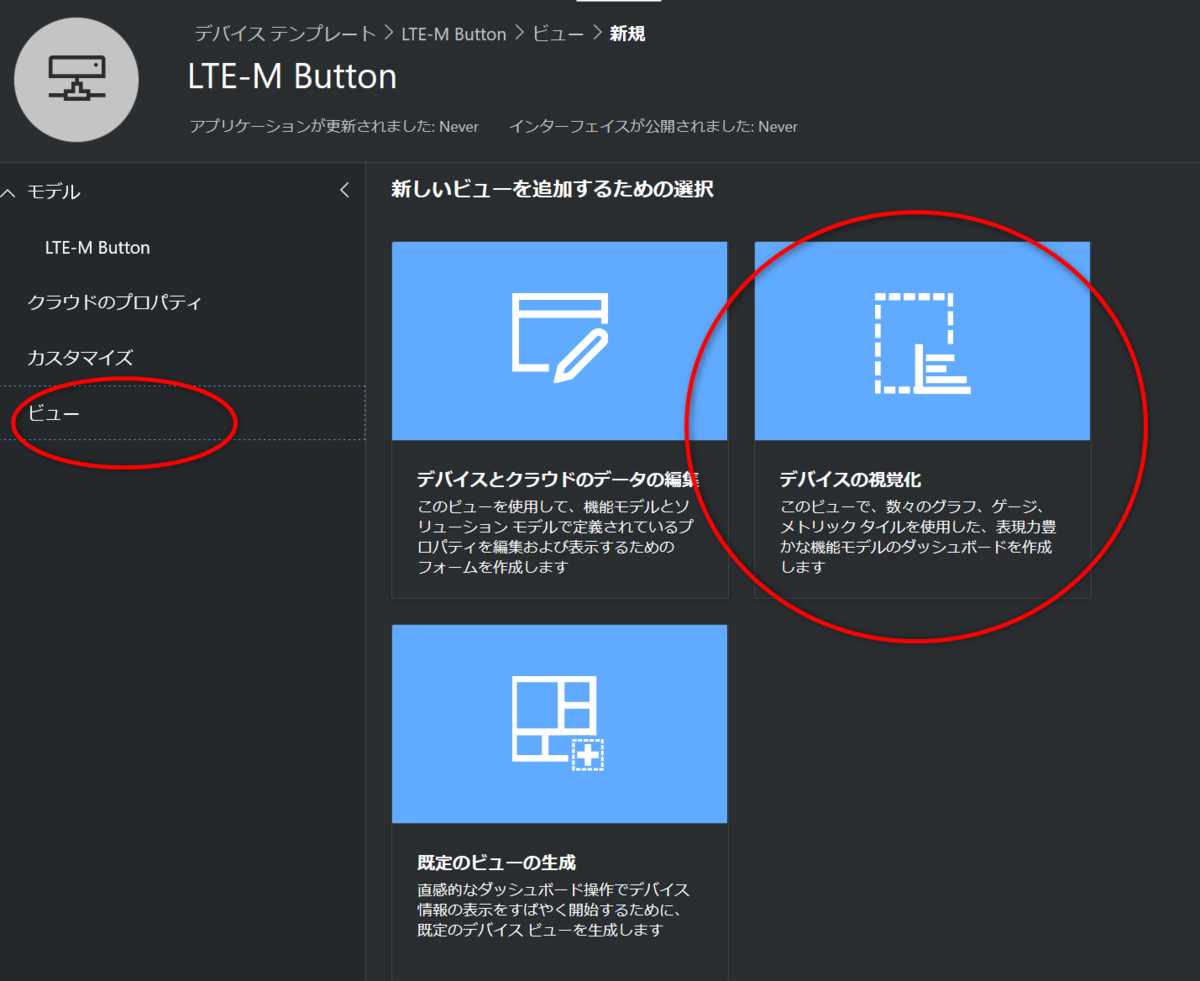Screen dimensions: 1200x981
Task: Choose the 既定のビューの生成 card title
Action: (496, 862)
